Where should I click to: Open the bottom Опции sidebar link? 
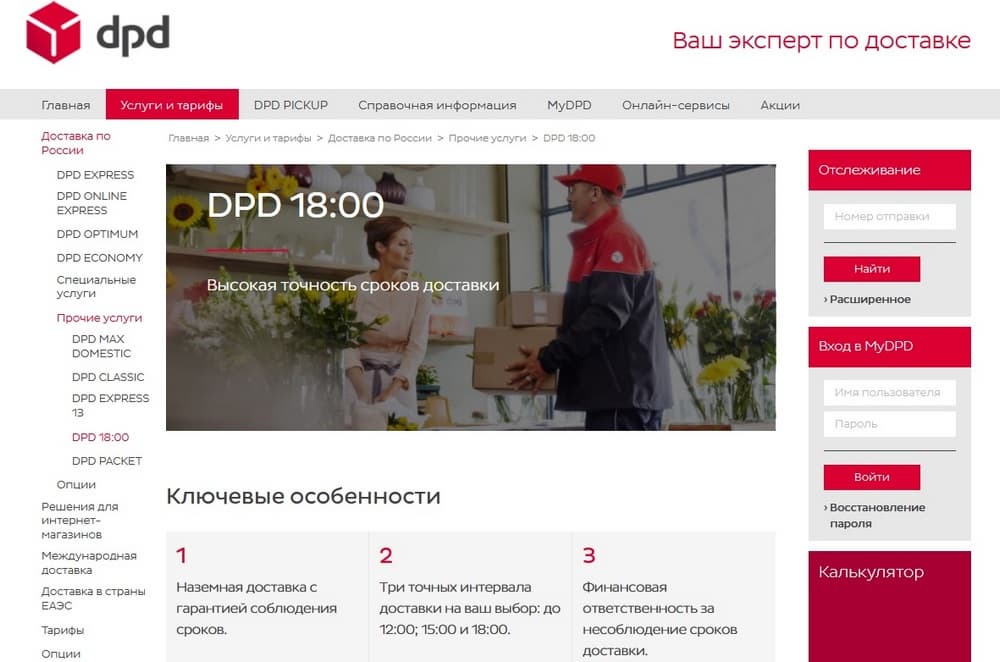[61, 654]
